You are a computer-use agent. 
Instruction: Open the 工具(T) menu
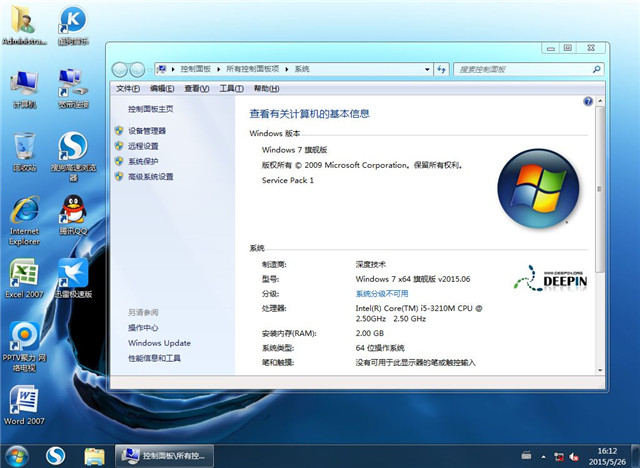point(231,89)
